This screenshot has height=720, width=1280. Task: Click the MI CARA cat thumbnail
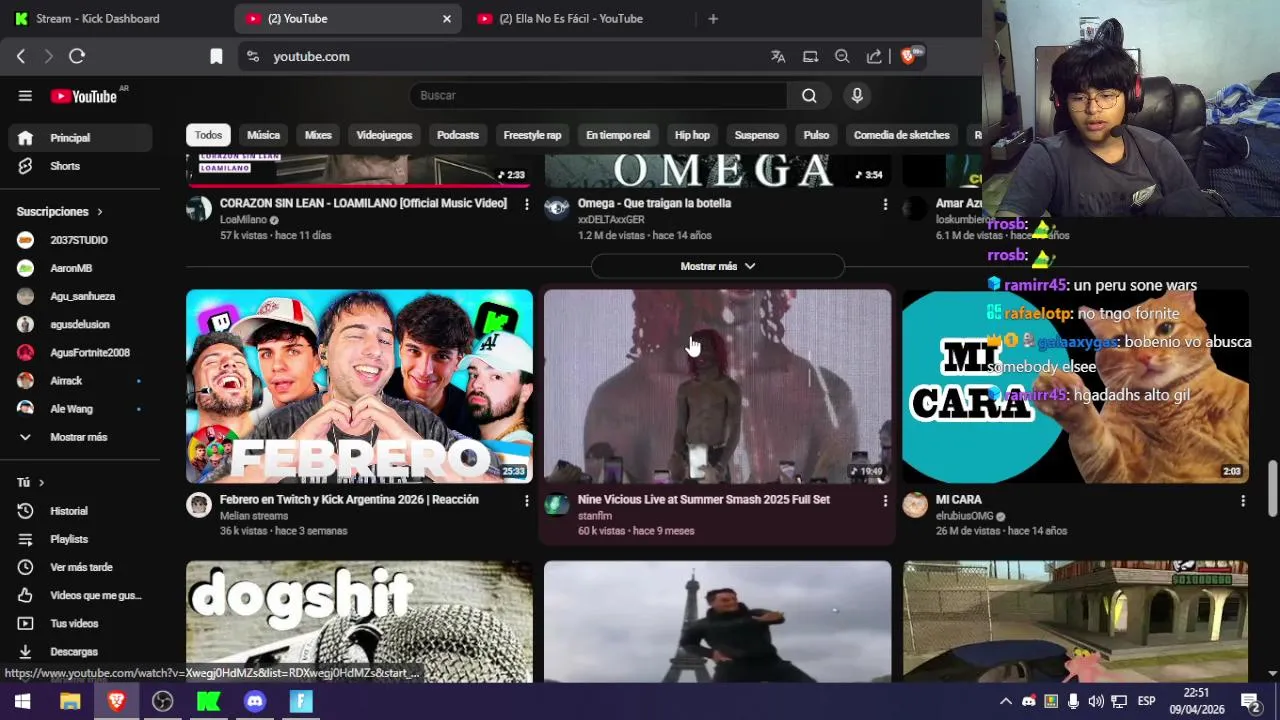click(1075, 386)
